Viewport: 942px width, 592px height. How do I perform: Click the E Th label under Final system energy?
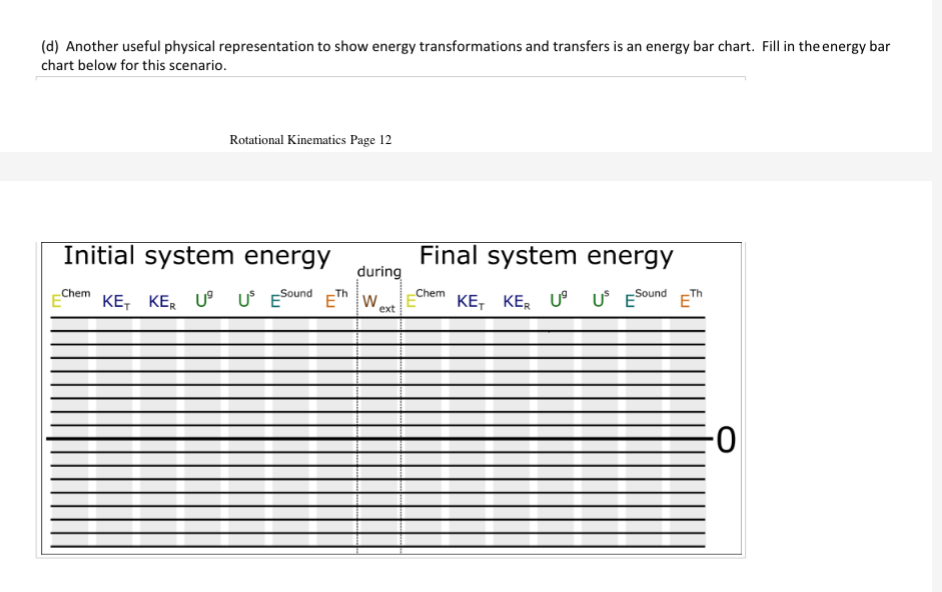[x=691, y=298]
